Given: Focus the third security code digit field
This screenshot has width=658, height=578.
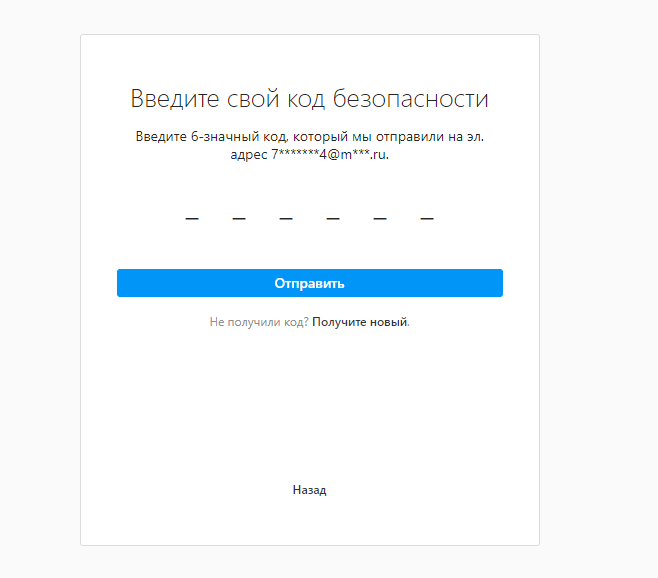Looking at the screenshot, I should [286, 211].
